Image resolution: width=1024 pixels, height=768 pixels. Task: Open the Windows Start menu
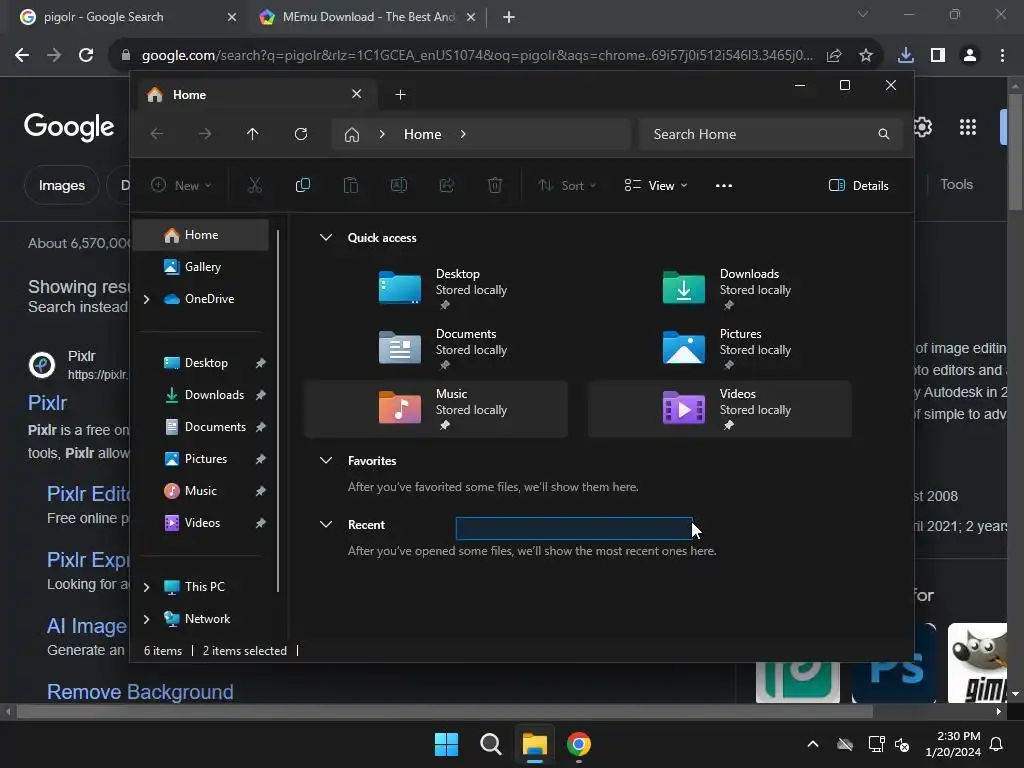click(447, 744)
